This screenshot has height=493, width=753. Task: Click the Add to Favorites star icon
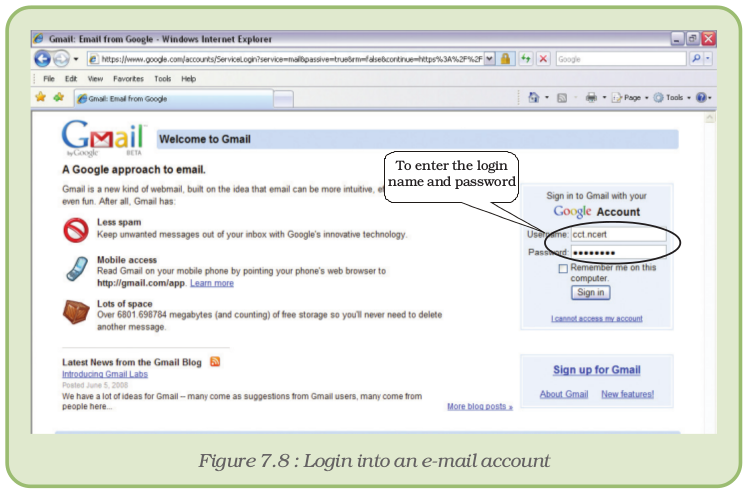[x=59, y=97]
